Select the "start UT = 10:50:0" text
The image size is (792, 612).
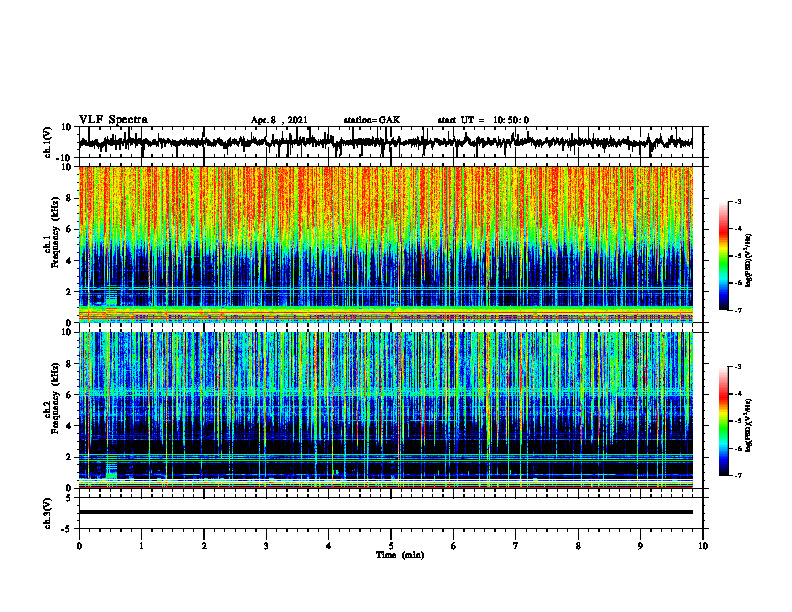click(x=483, y=120)
